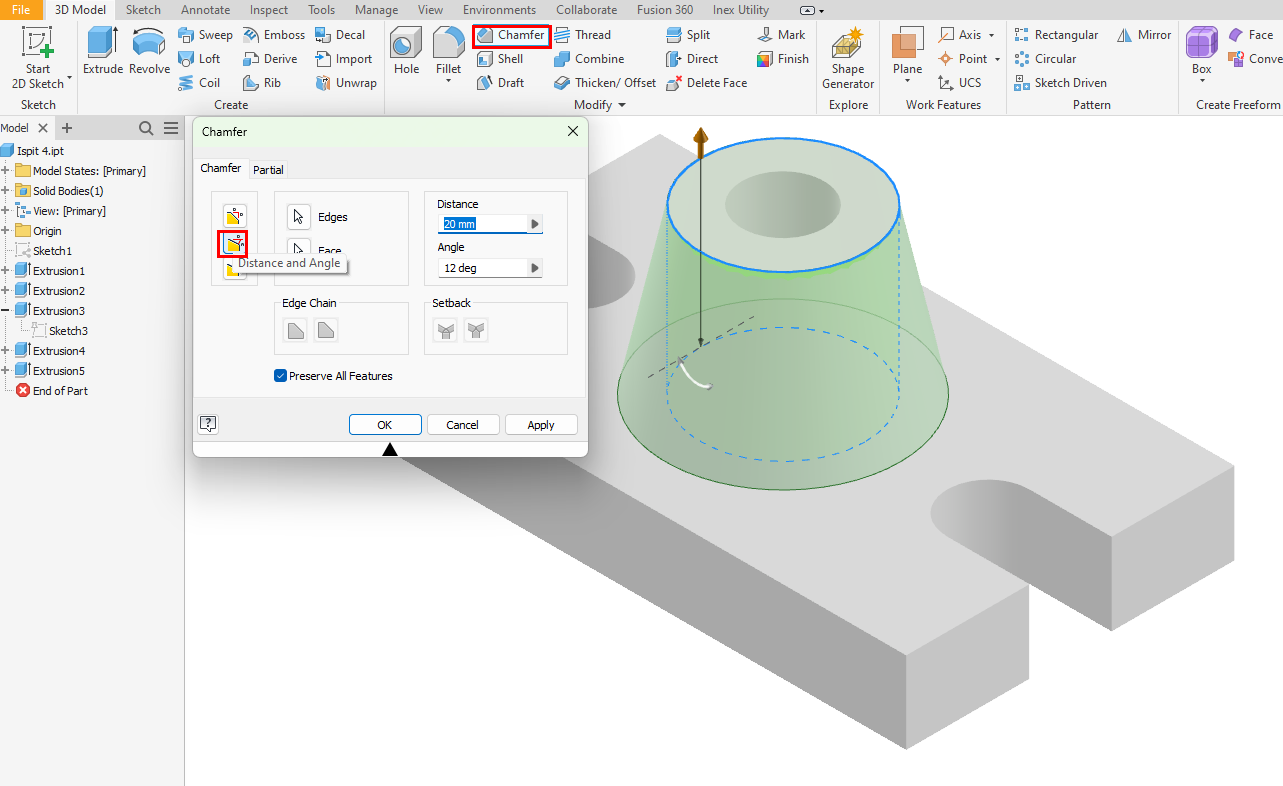Select the Split tool
The width and height of the screenshot is (1283, 786).
tap(688, 35)
